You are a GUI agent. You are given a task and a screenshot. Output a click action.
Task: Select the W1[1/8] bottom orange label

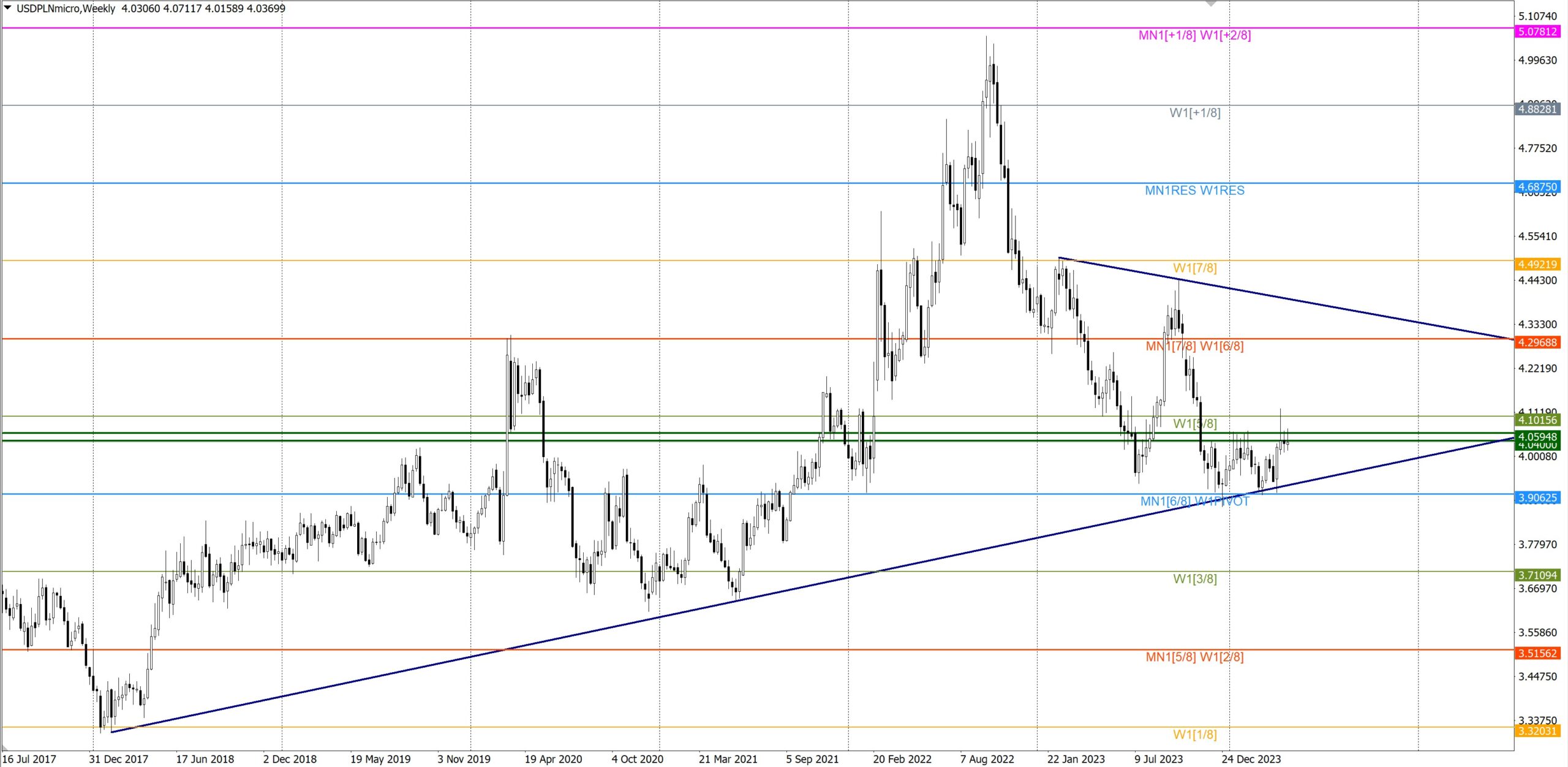point(1194,735)
